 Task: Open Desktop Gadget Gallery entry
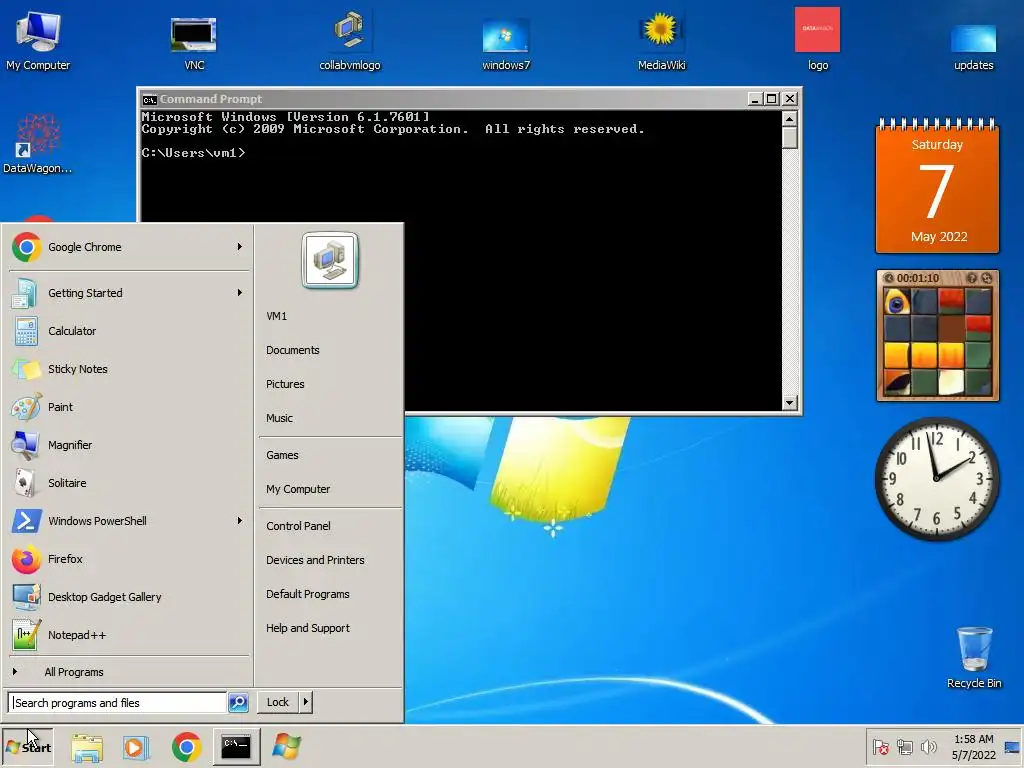[129, 597]
